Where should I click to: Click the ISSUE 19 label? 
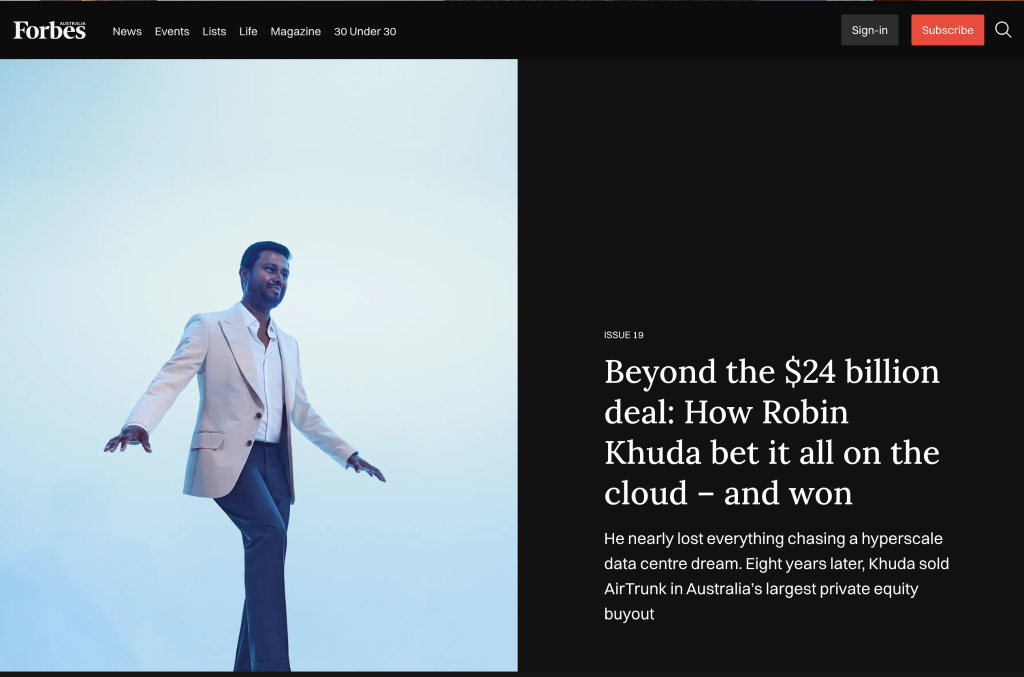(623, 335)
